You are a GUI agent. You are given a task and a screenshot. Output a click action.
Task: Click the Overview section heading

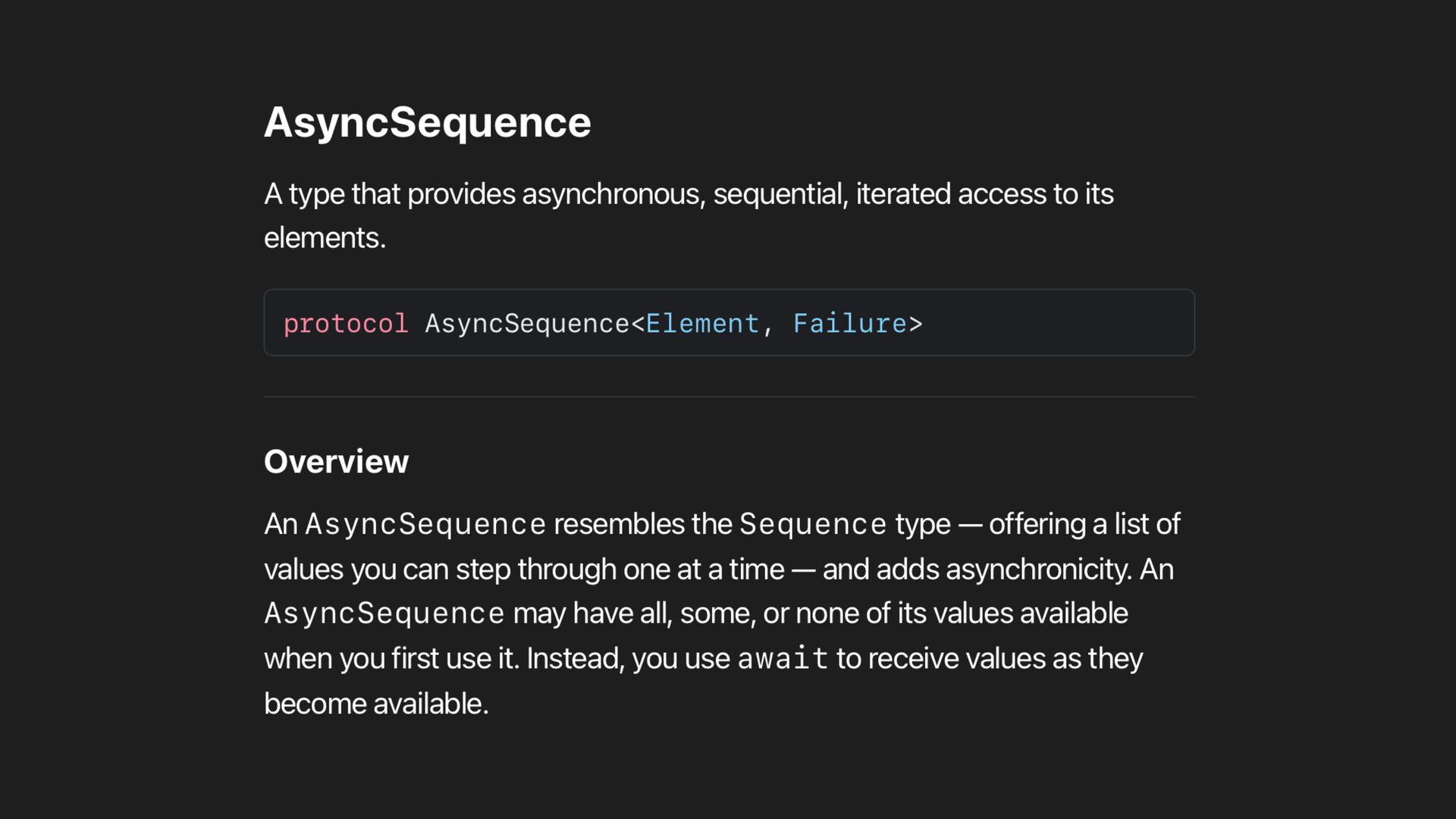[336, 461]
